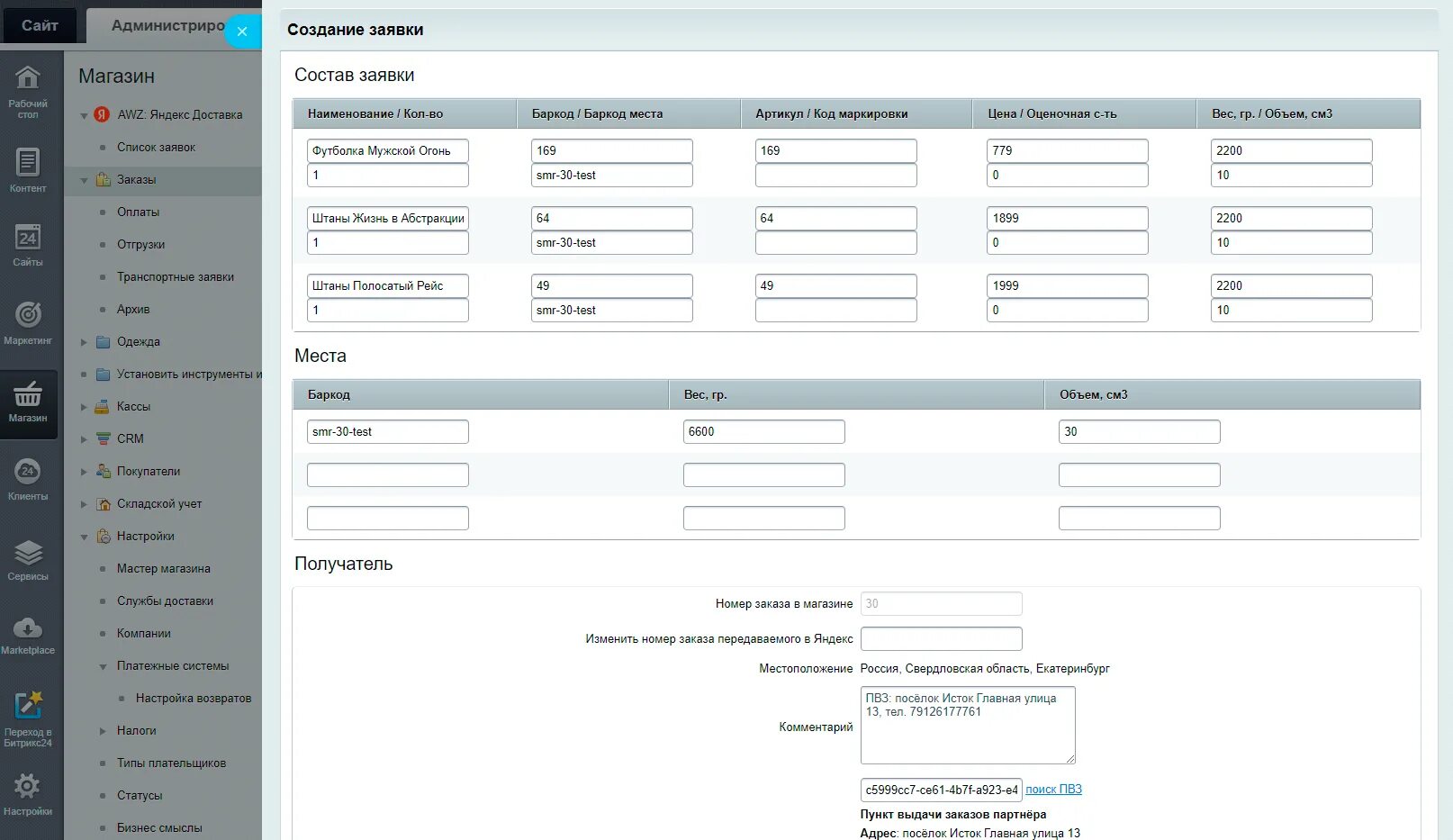
Task: Open the Настройки gear icon
Action: pyautogui.click(x=28, y=786)
